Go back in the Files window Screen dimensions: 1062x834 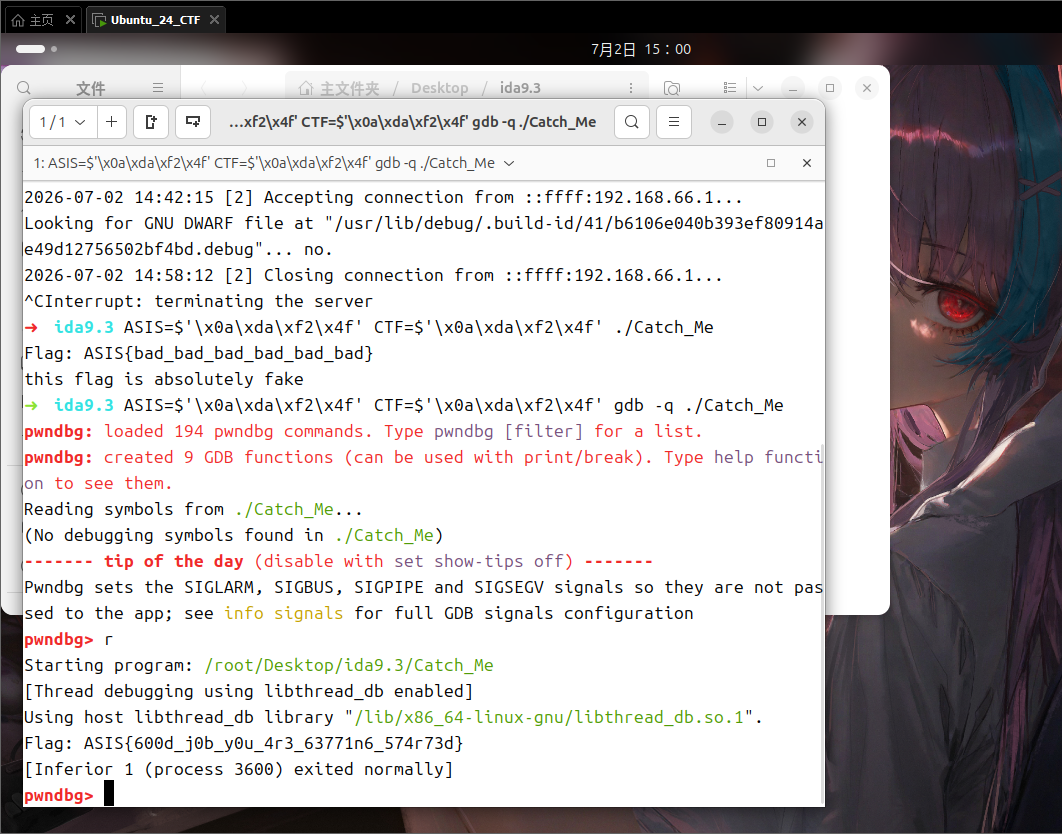click(203, 88)
